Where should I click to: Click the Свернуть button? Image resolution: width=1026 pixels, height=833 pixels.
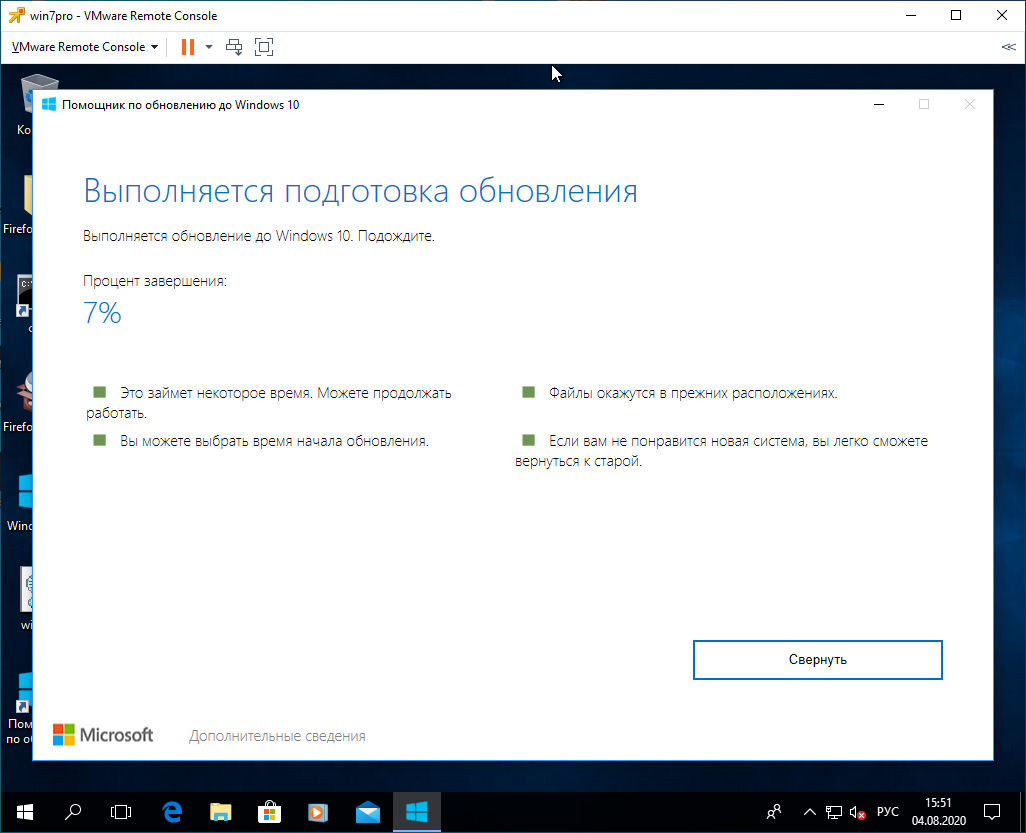pyautogui.click(x=817, y=660)
